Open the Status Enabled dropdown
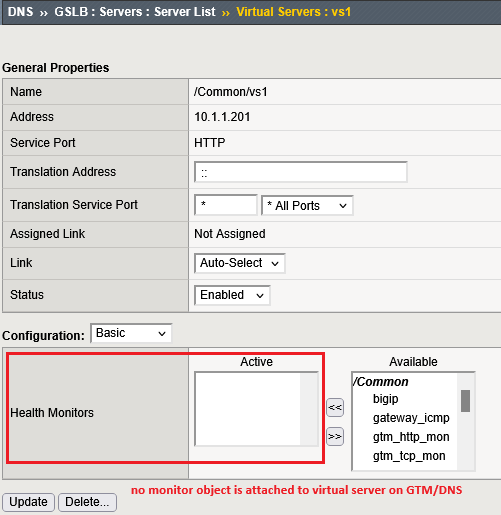Screen dimensions: 501x515 [232, 295]
